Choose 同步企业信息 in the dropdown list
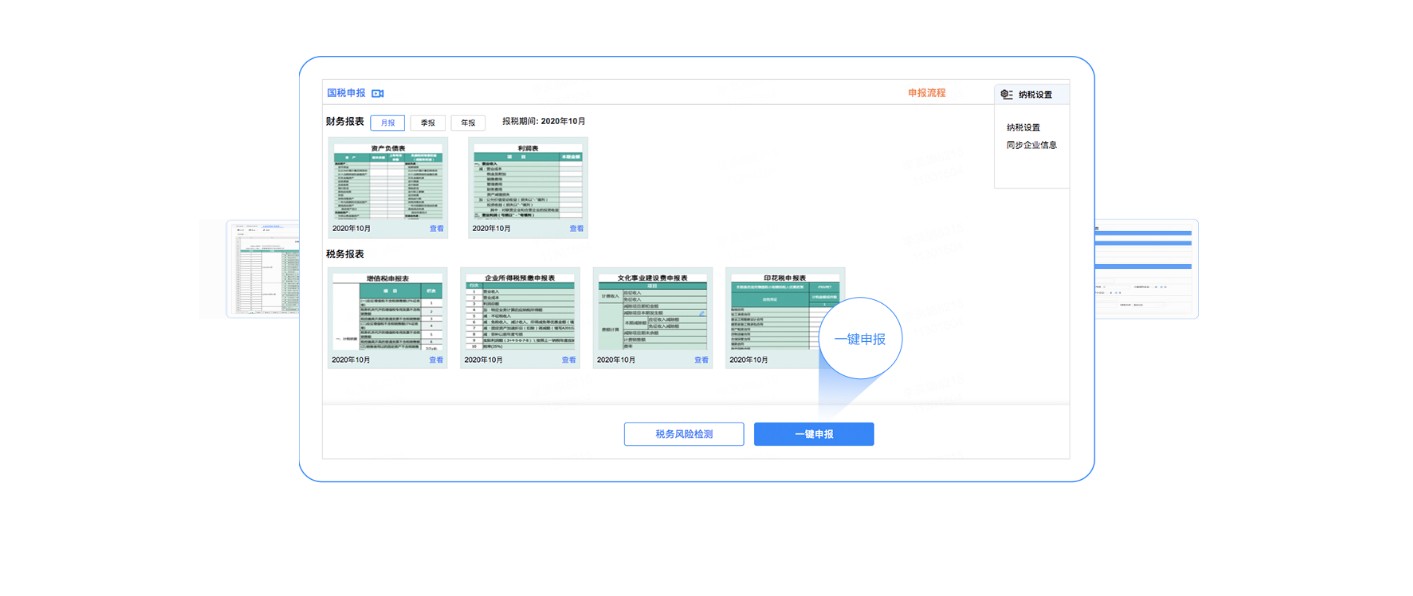 pos(1031,145)
